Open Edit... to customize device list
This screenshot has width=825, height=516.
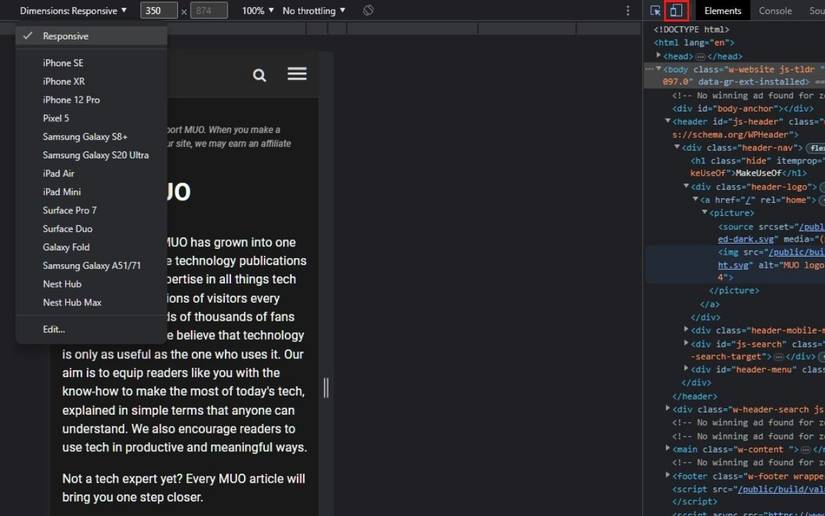click(92, 329)
